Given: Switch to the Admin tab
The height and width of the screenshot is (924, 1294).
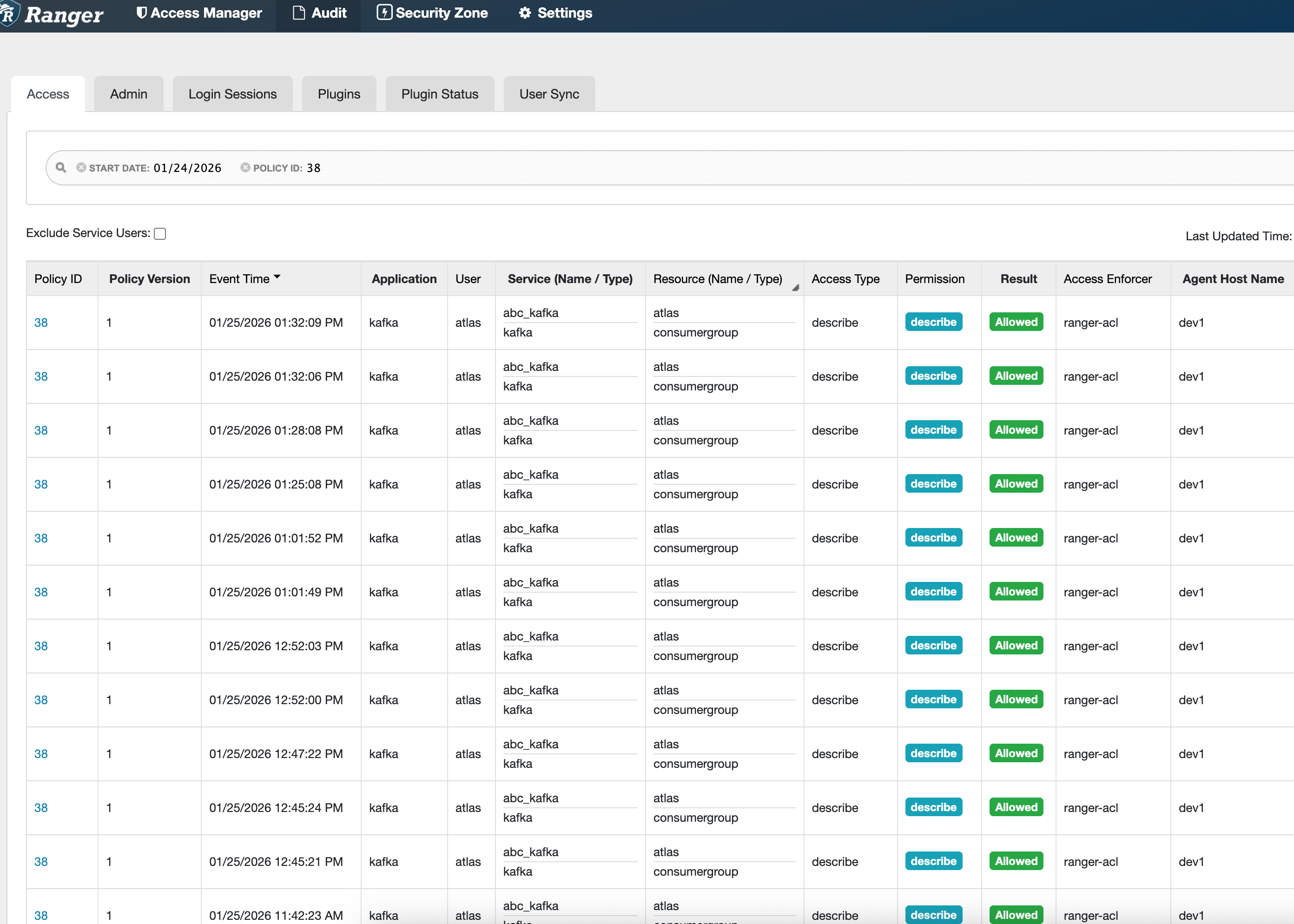Looking at the screenshot, I should pos(129,94).
